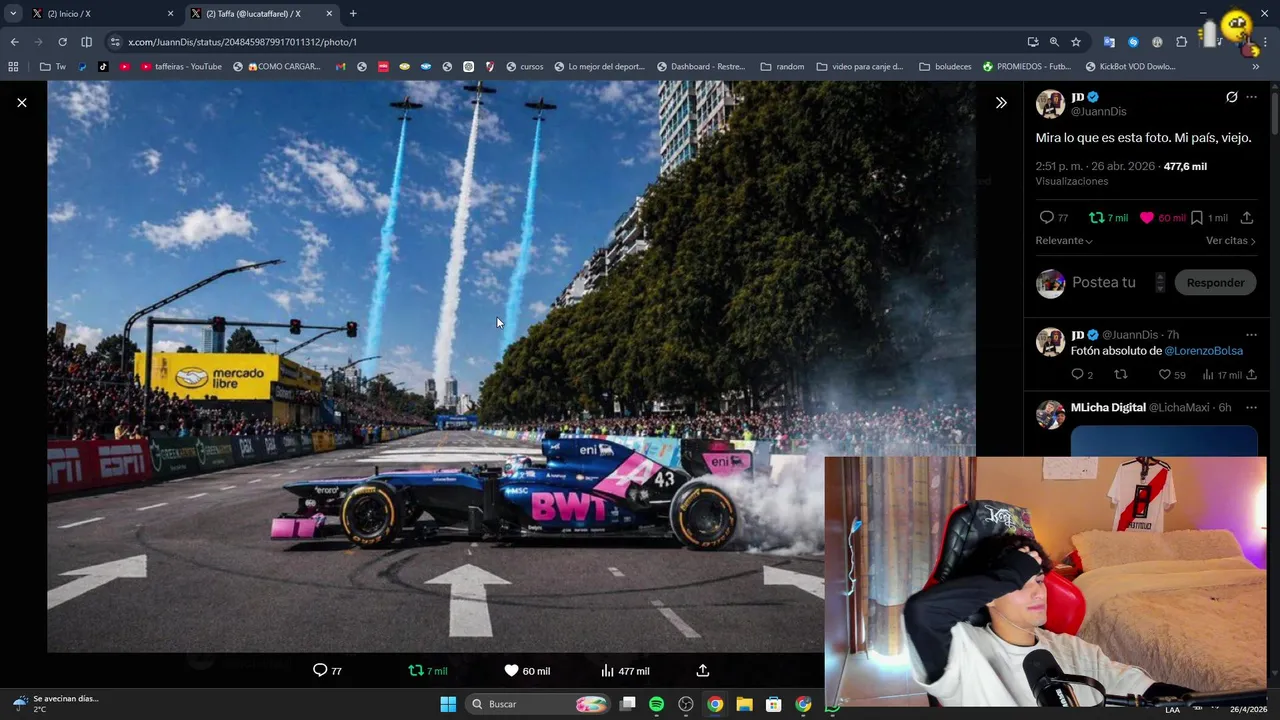The width and height of the screenshot is (1280, 720).
Task: Open the three-dots menu on the MLicha Digital reply
Action: pos(1251,408)
